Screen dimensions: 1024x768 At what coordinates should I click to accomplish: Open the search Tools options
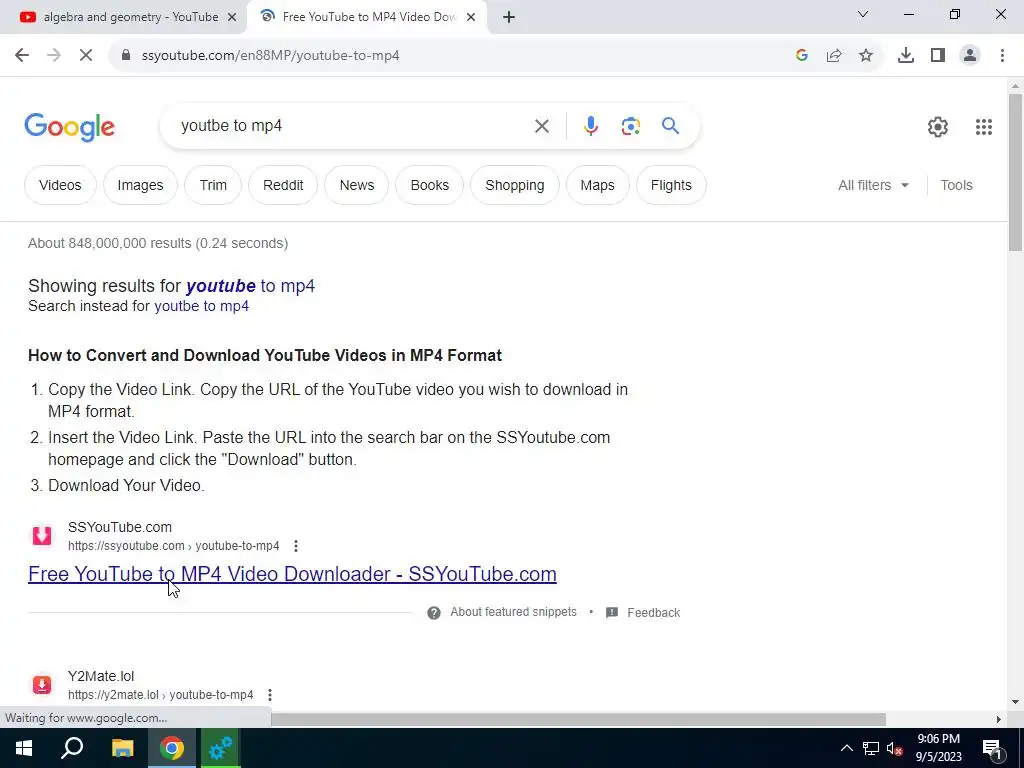pos(957,185)
